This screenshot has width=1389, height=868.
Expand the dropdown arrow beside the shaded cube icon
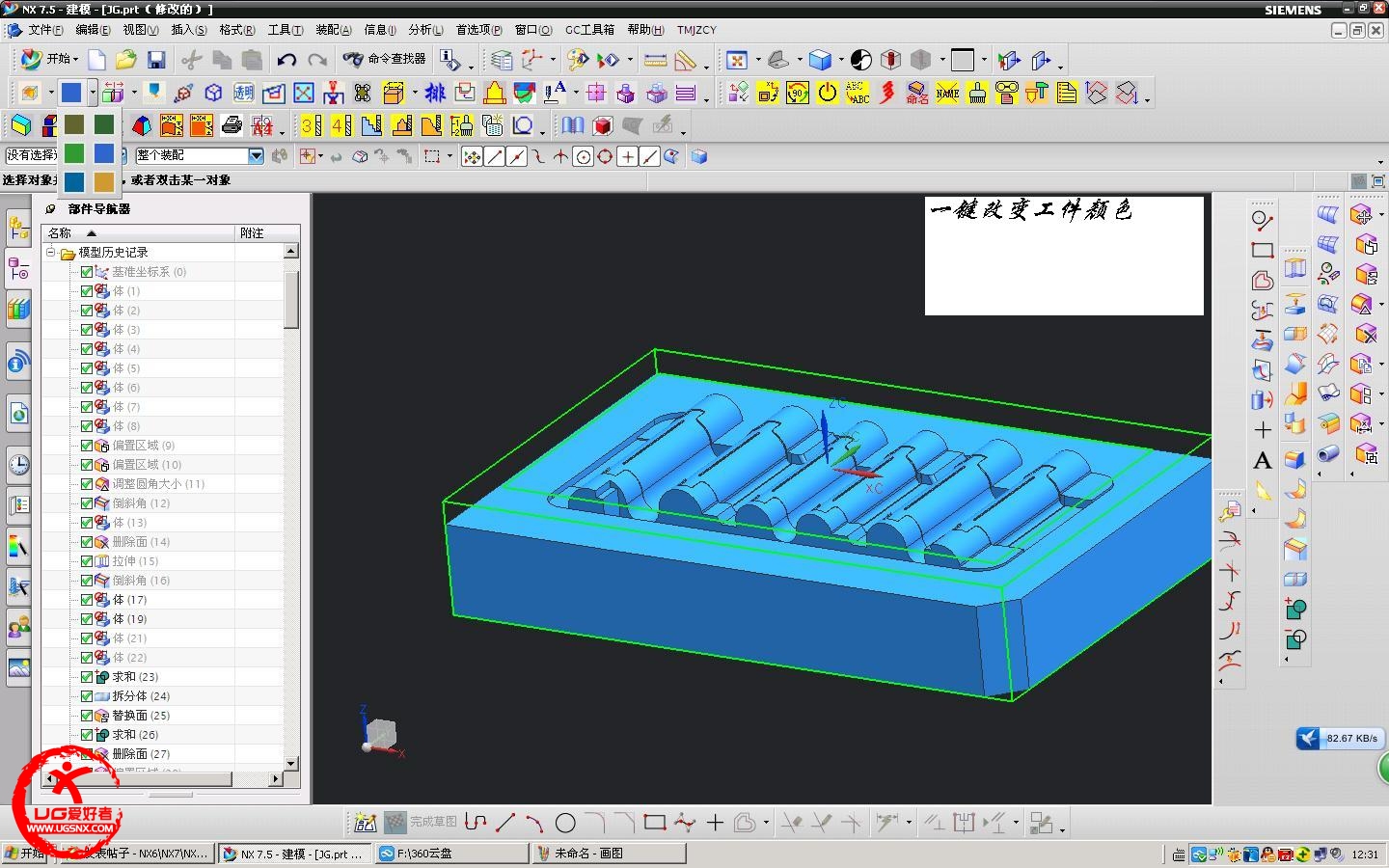840,60
